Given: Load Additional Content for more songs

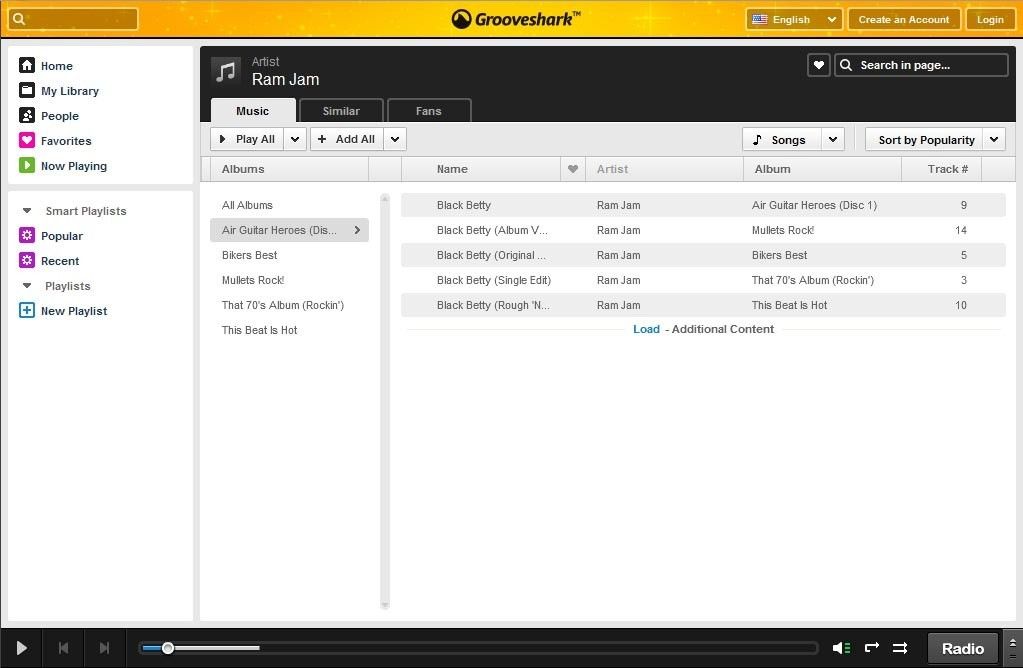Looking at the screenshot, I should (x=646, y=328).
